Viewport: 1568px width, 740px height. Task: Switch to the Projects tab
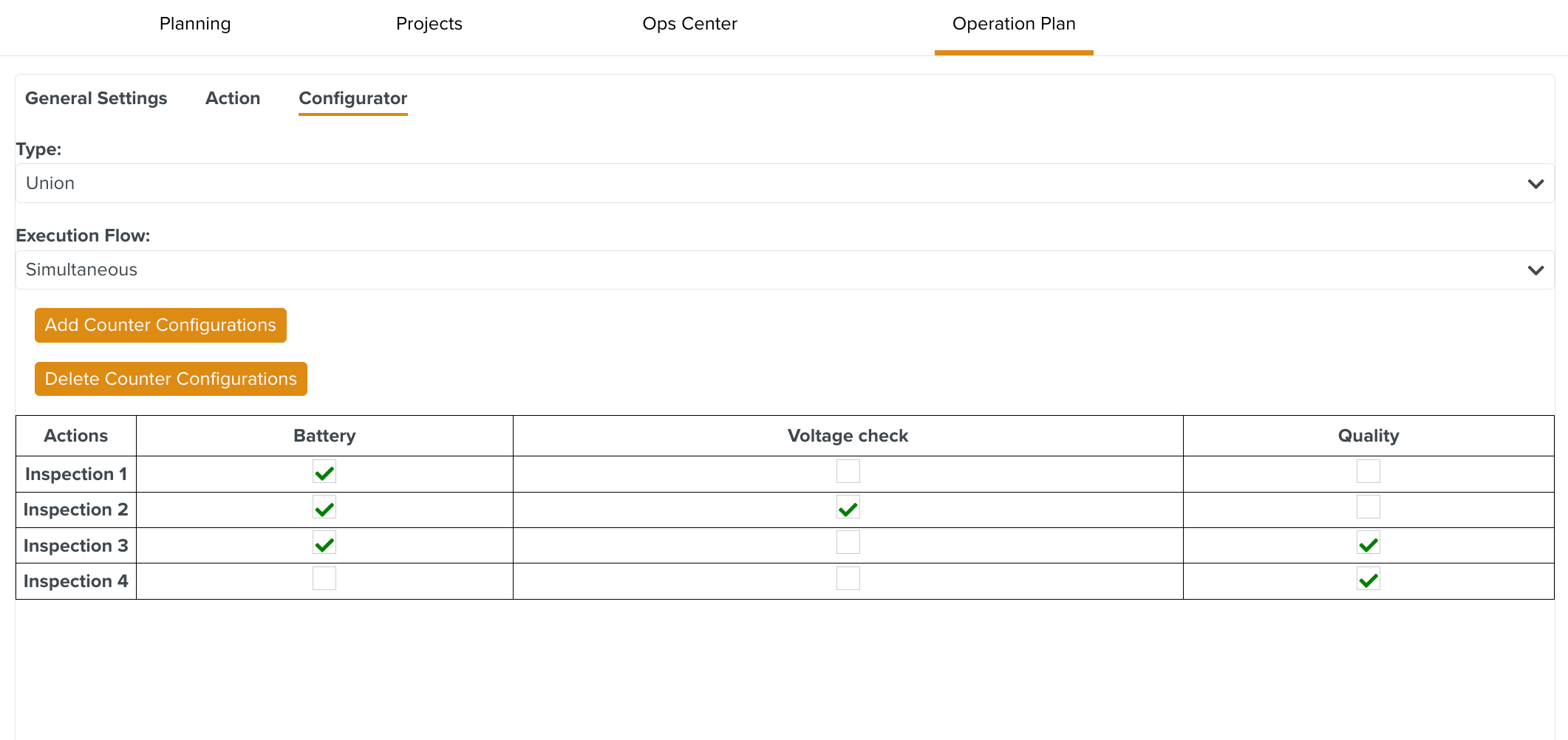(x=429, y=24)
